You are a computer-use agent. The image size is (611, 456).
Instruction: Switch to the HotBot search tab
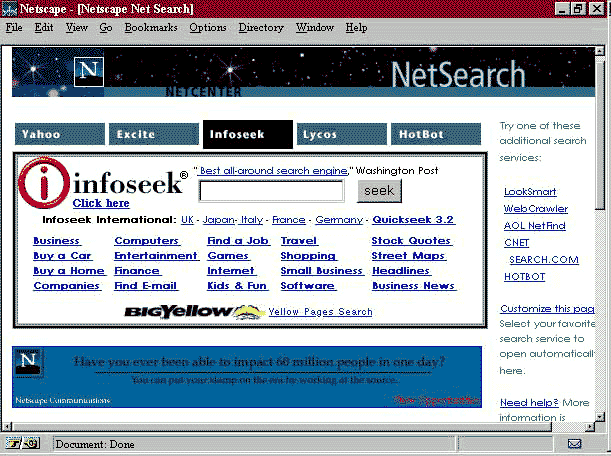[436, 134]
